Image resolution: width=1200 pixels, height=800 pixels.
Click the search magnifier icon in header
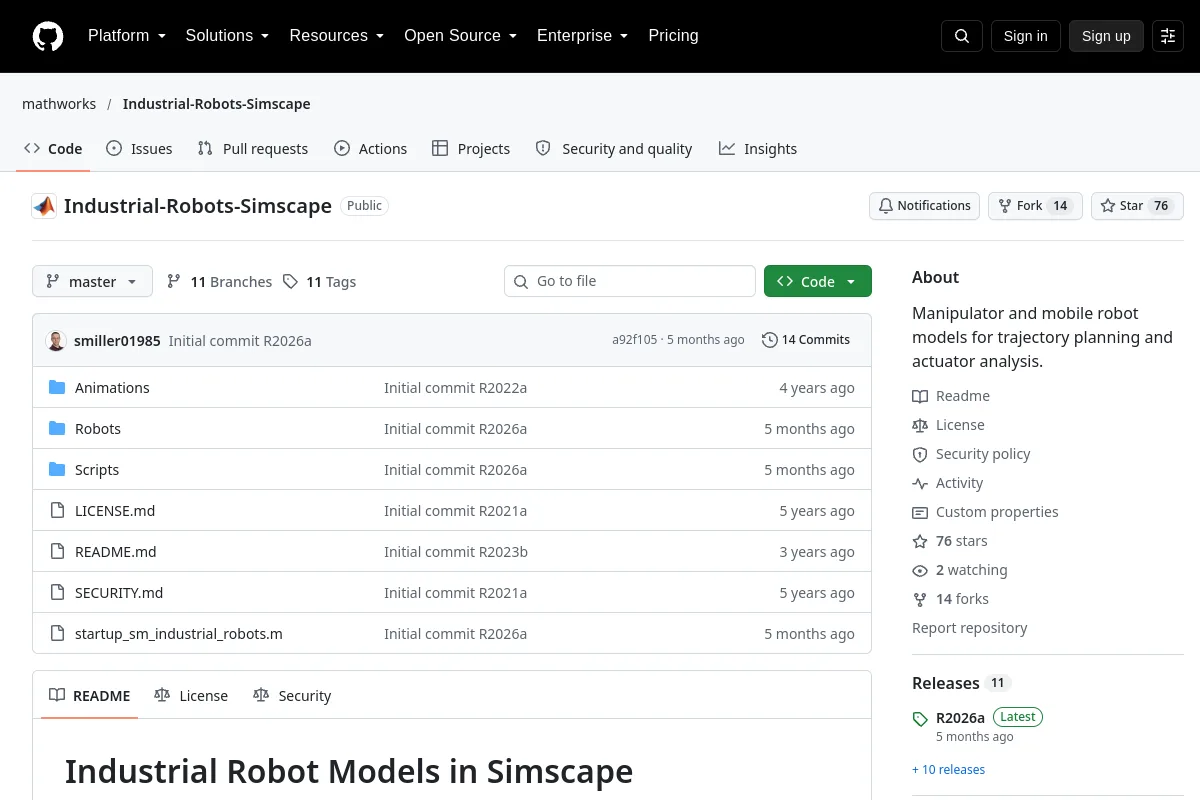962,36
